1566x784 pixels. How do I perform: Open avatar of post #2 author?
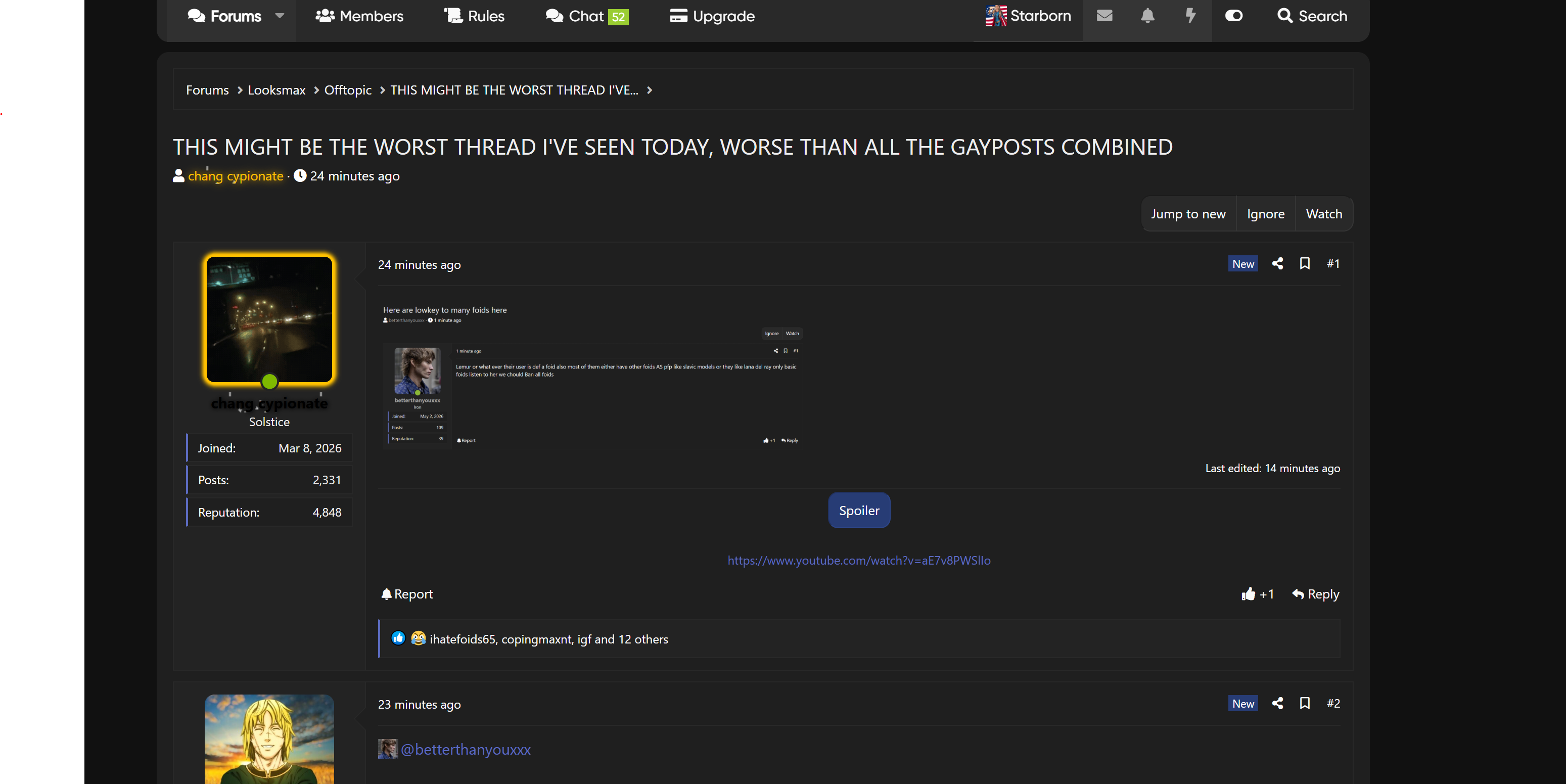[269, 739]
